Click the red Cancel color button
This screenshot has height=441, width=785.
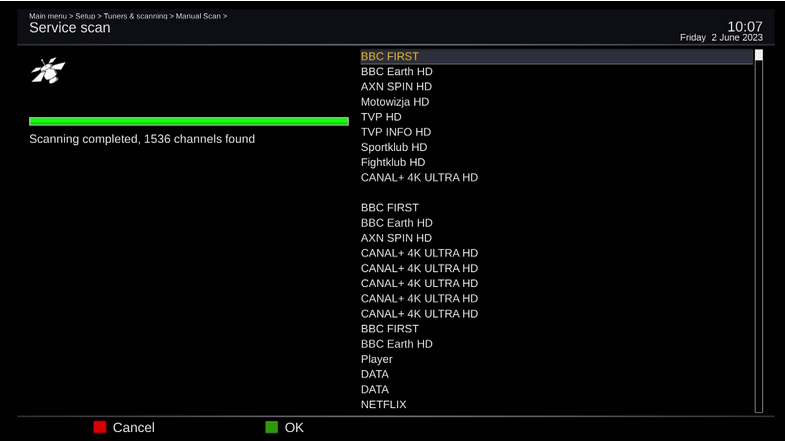tap(100, 427)
